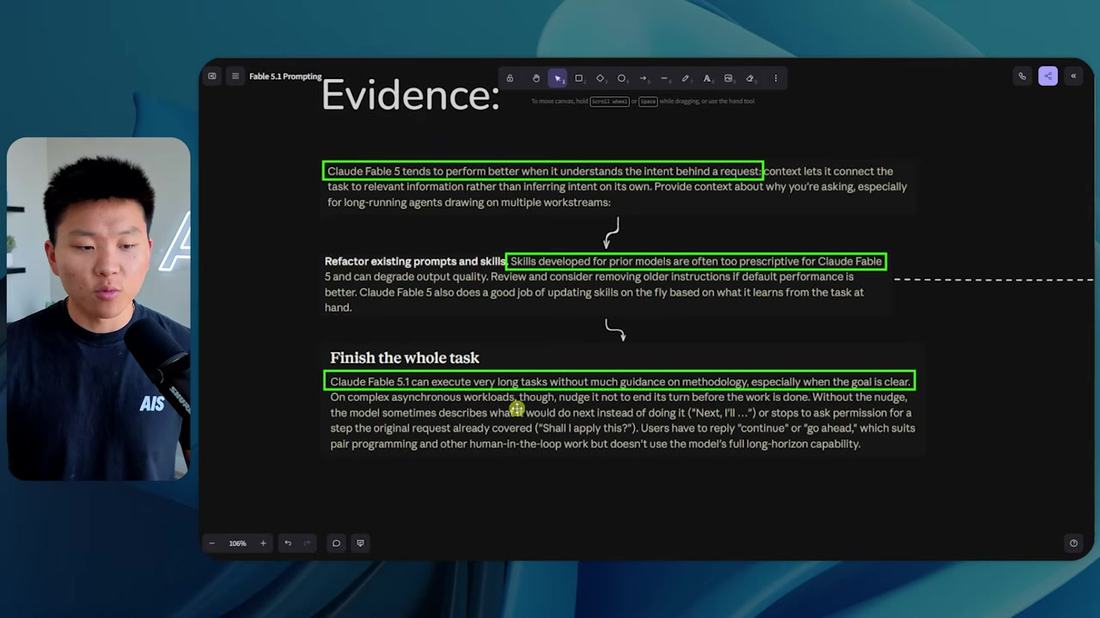Collapse the right sidebar with double chevron
Image resolution: width=1100 pixels, height=618 pixels.
pyautogui.click(x=1073, y=76)
